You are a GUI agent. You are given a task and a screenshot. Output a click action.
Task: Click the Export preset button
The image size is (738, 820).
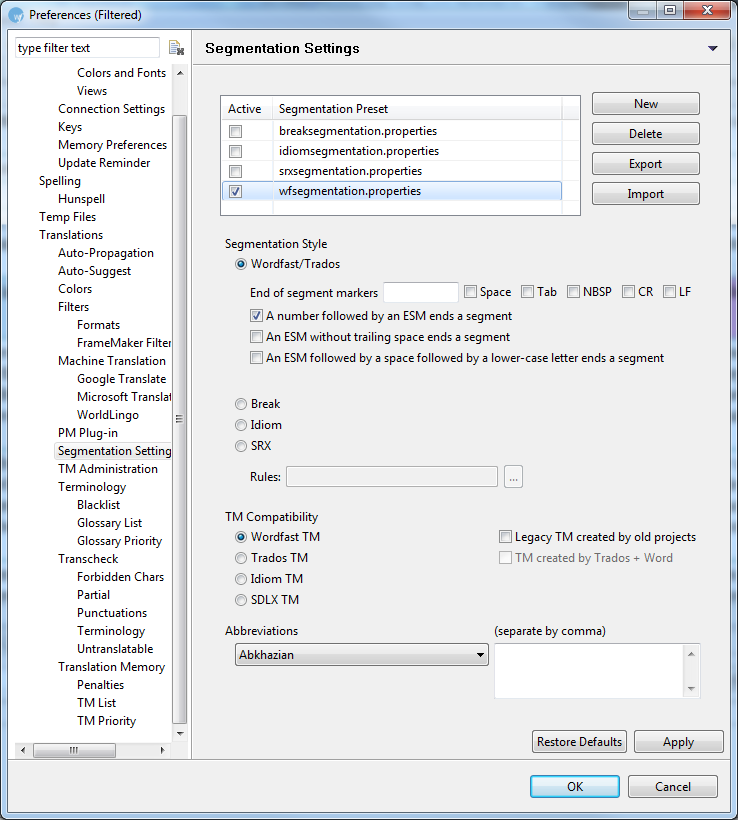[645, 164]
